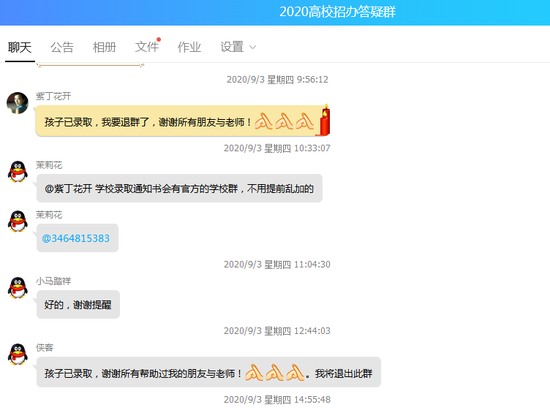Click the timestamp 10:33:07
Image resolution: width=550 pixels, height=410 pixels.
click(277, 148)
